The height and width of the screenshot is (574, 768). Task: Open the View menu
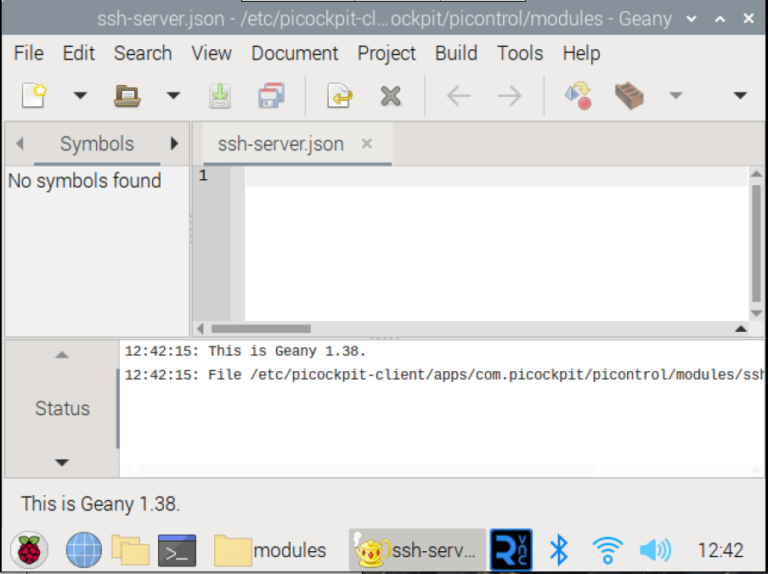click(x=211, y=53)
